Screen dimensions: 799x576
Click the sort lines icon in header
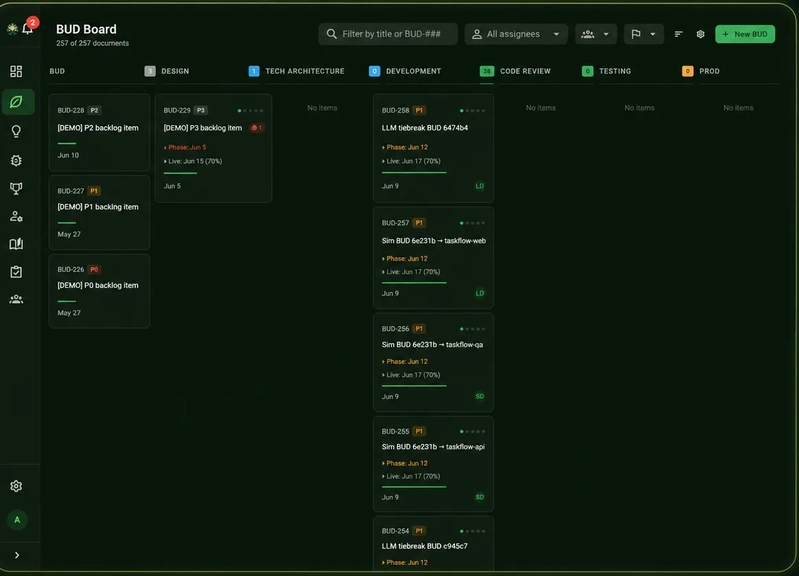[x=678, y=34]
